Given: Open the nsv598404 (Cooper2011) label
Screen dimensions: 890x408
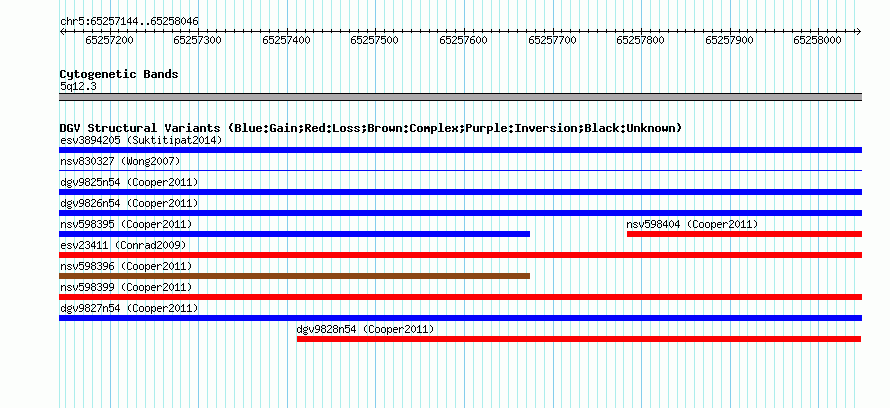Looking at the screenshot, I should click(x=692, y=224).
